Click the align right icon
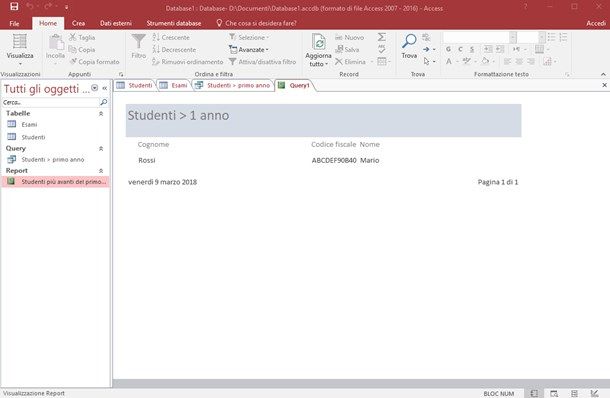The width and height of the screenshot is (610, 398). point(531,61)
